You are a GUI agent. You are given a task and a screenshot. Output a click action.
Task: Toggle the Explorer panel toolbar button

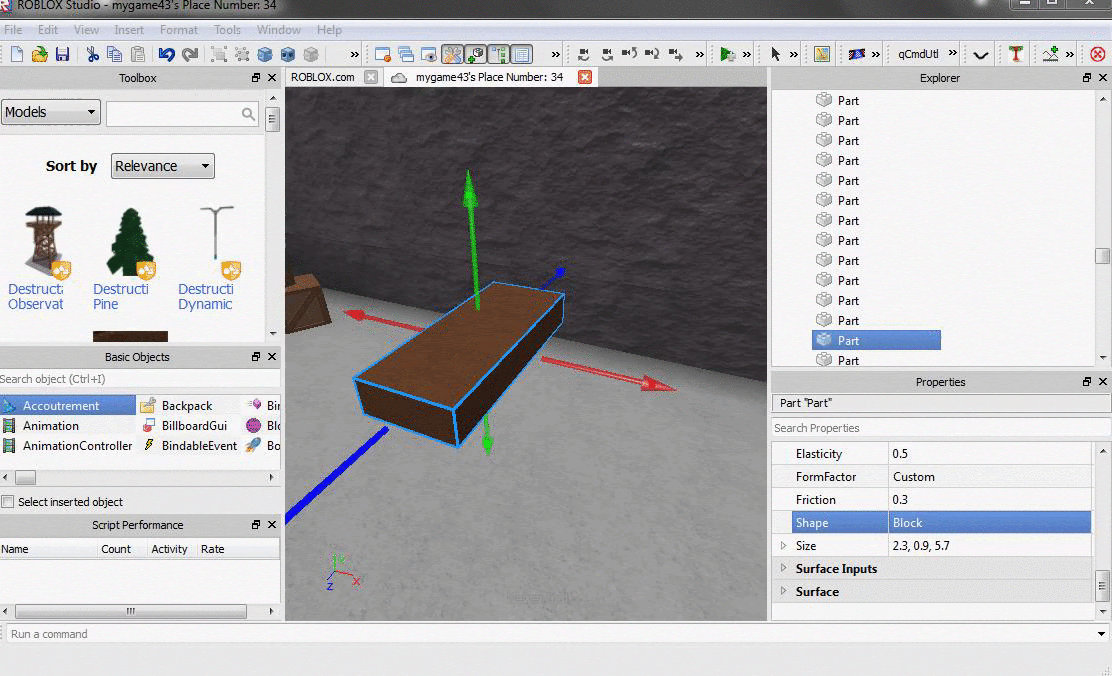coord(499,54)
